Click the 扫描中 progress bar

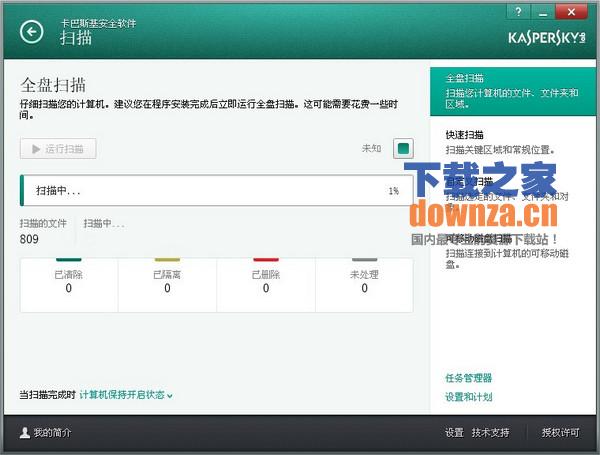coord(217,191)
